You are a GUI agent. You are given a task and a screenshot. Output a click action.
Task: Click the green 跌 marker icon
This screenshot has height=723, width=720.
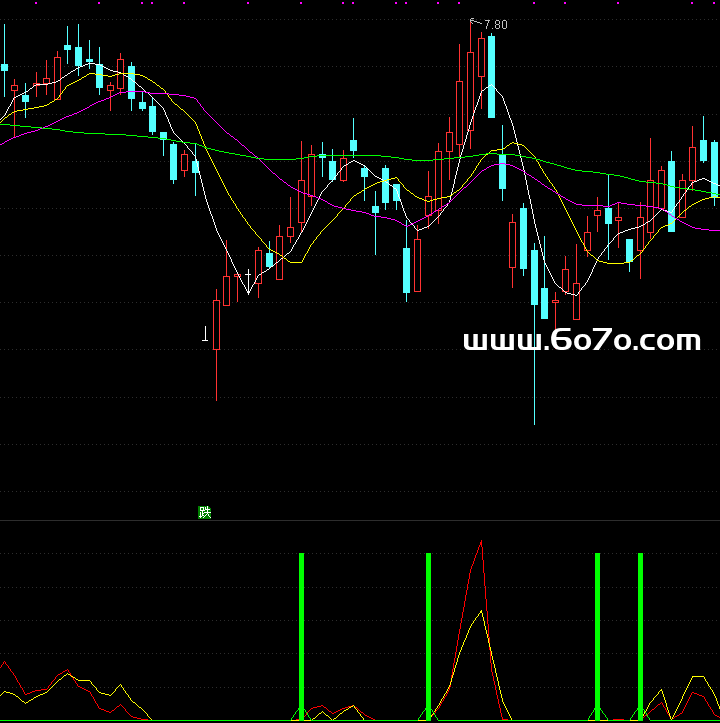(x=205, y=513)
